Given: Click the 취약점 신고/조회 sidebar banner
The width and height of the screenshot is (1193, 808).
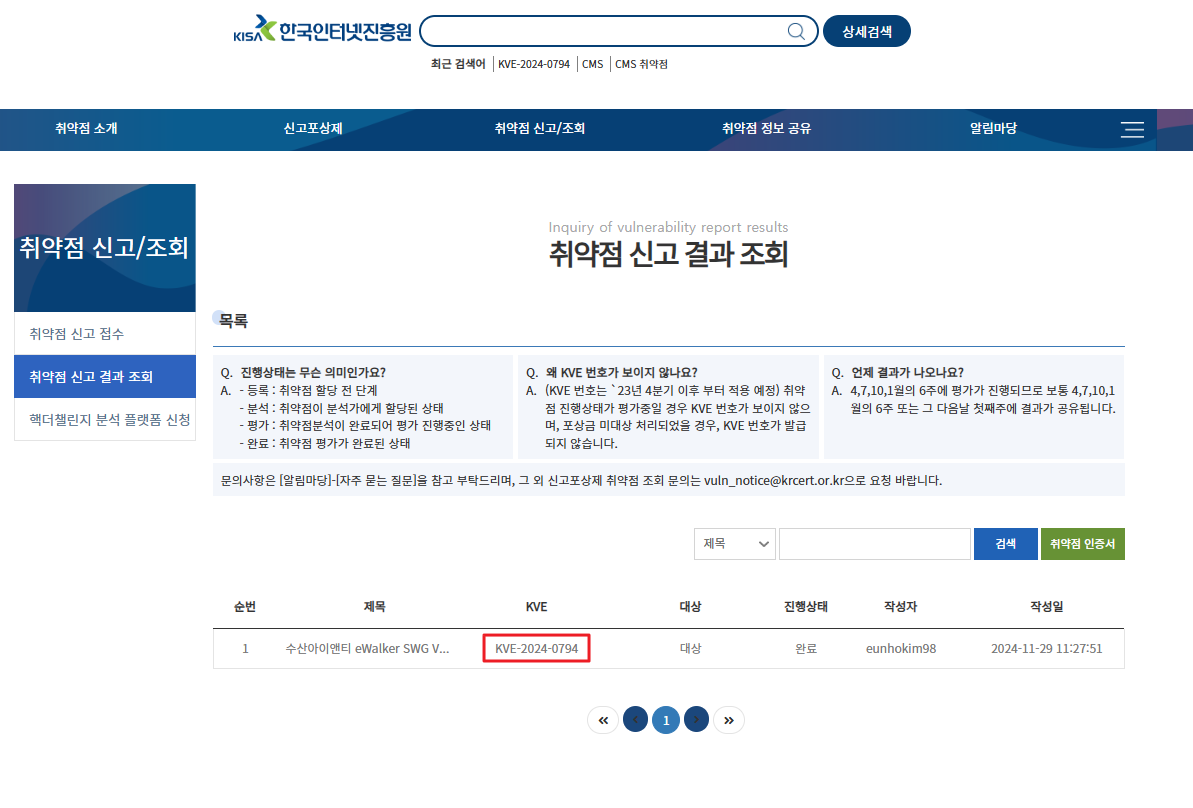Looking at the screenshot, I should click(105, 248).
